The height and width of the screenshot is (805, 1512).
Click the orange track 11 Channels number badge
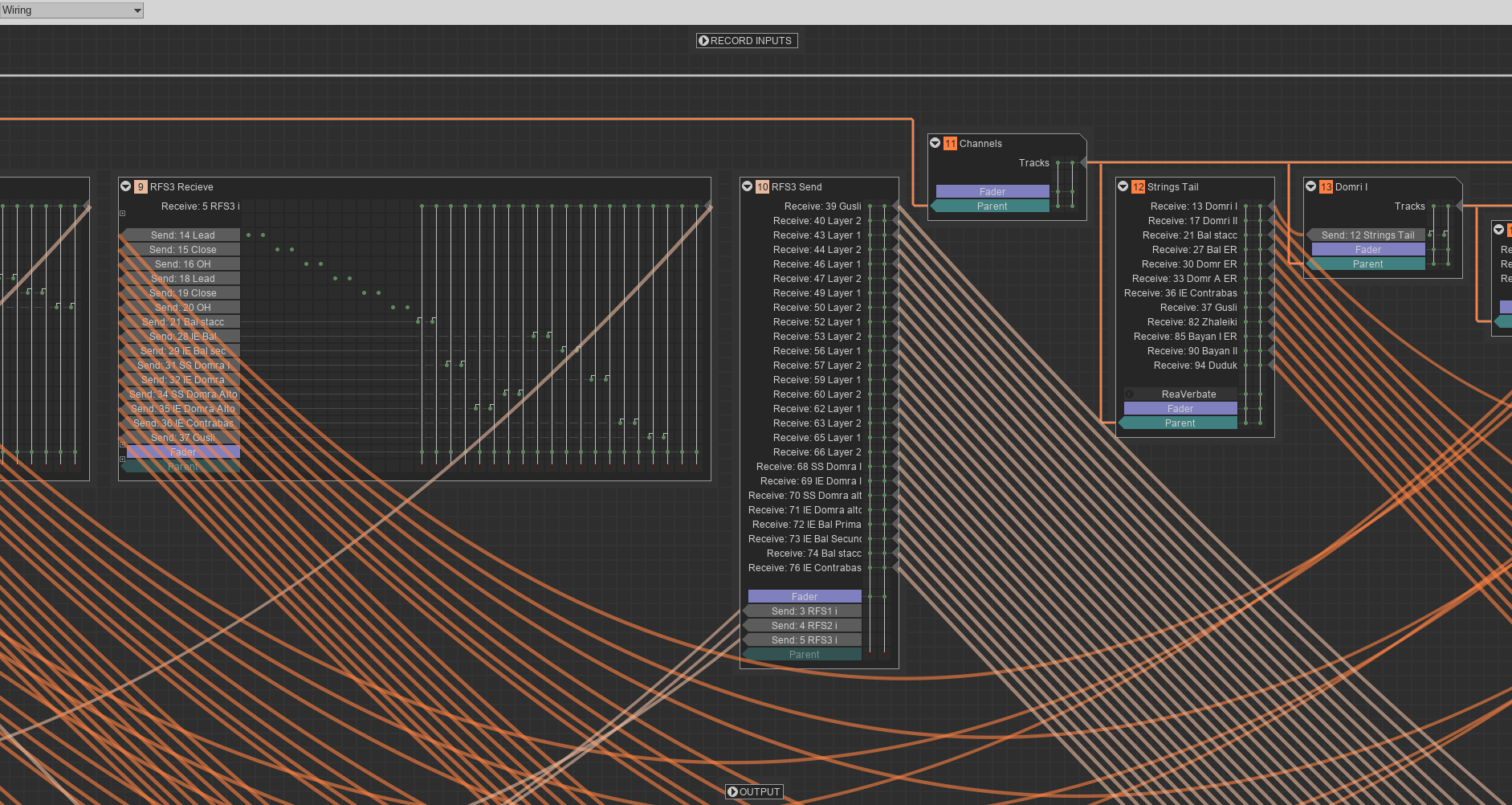pos(950,144)
